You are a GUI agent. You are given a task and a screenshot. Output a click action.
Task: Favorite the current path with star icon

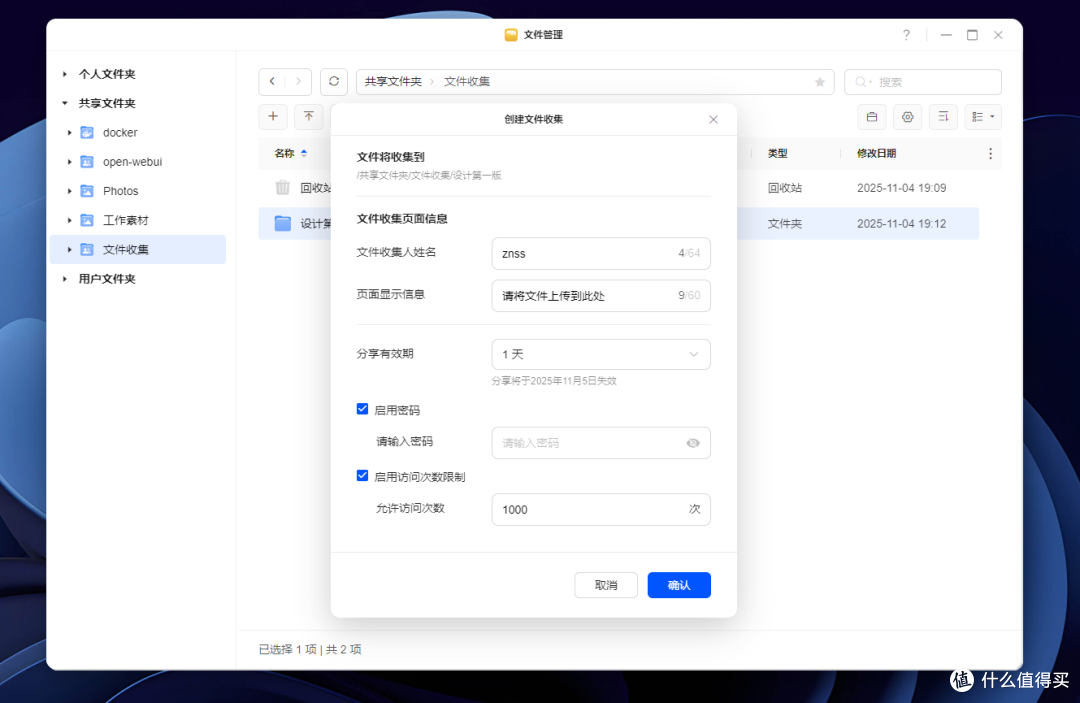820,82
